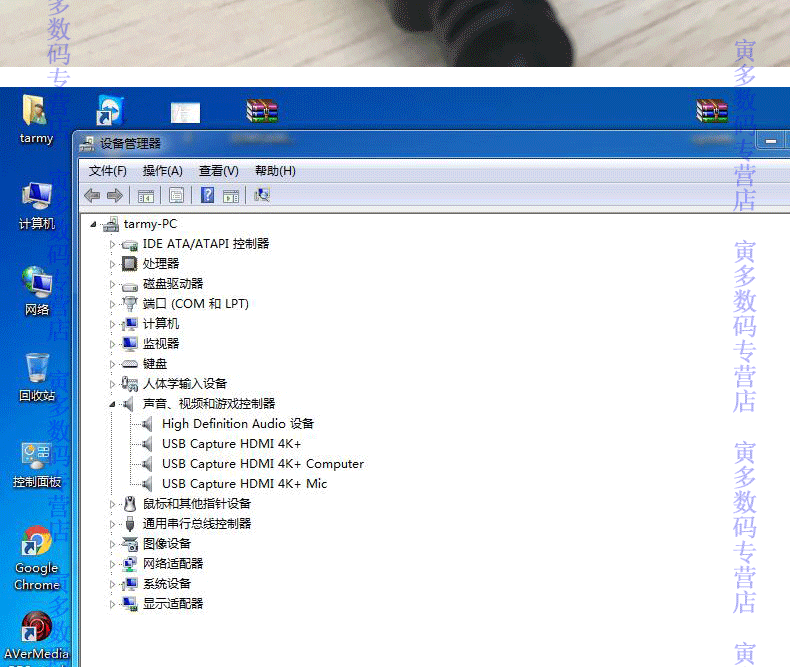The width and height of the screenshot is (790, 667).
Task: Open the Google Chrome desktop shortcut
Action: (x=36, y=558)
